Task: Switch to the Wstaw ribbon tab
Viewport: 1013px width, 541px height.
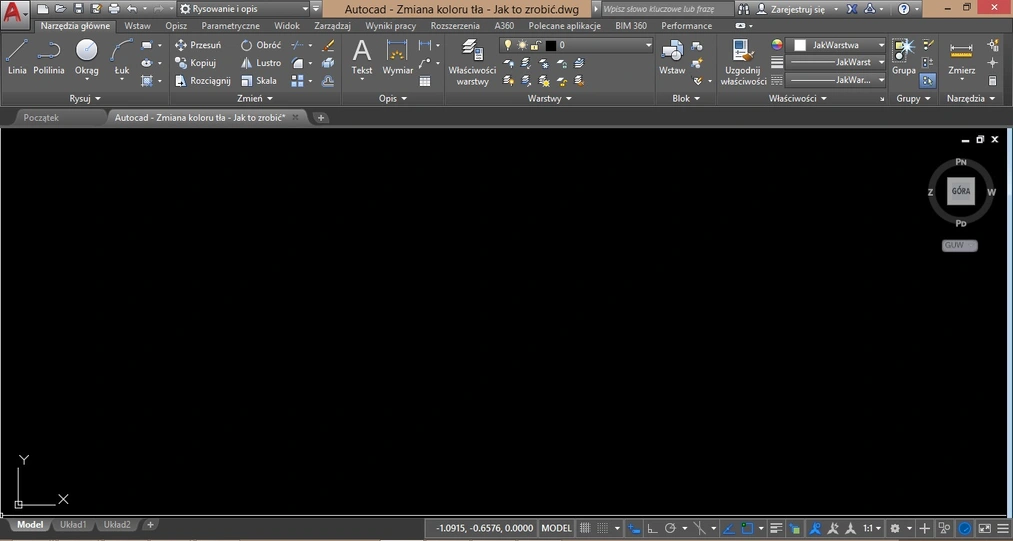Action: [138, 26]
